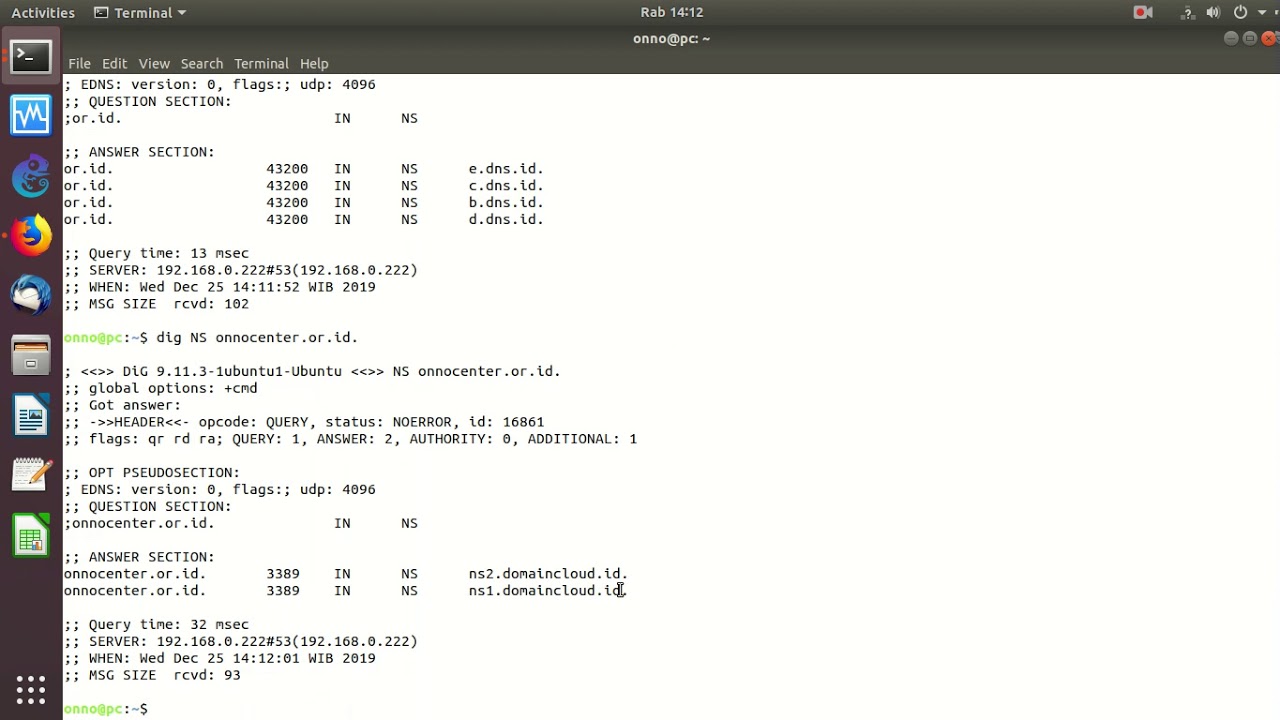Open the chameleon app in the dock

point(31,176)
